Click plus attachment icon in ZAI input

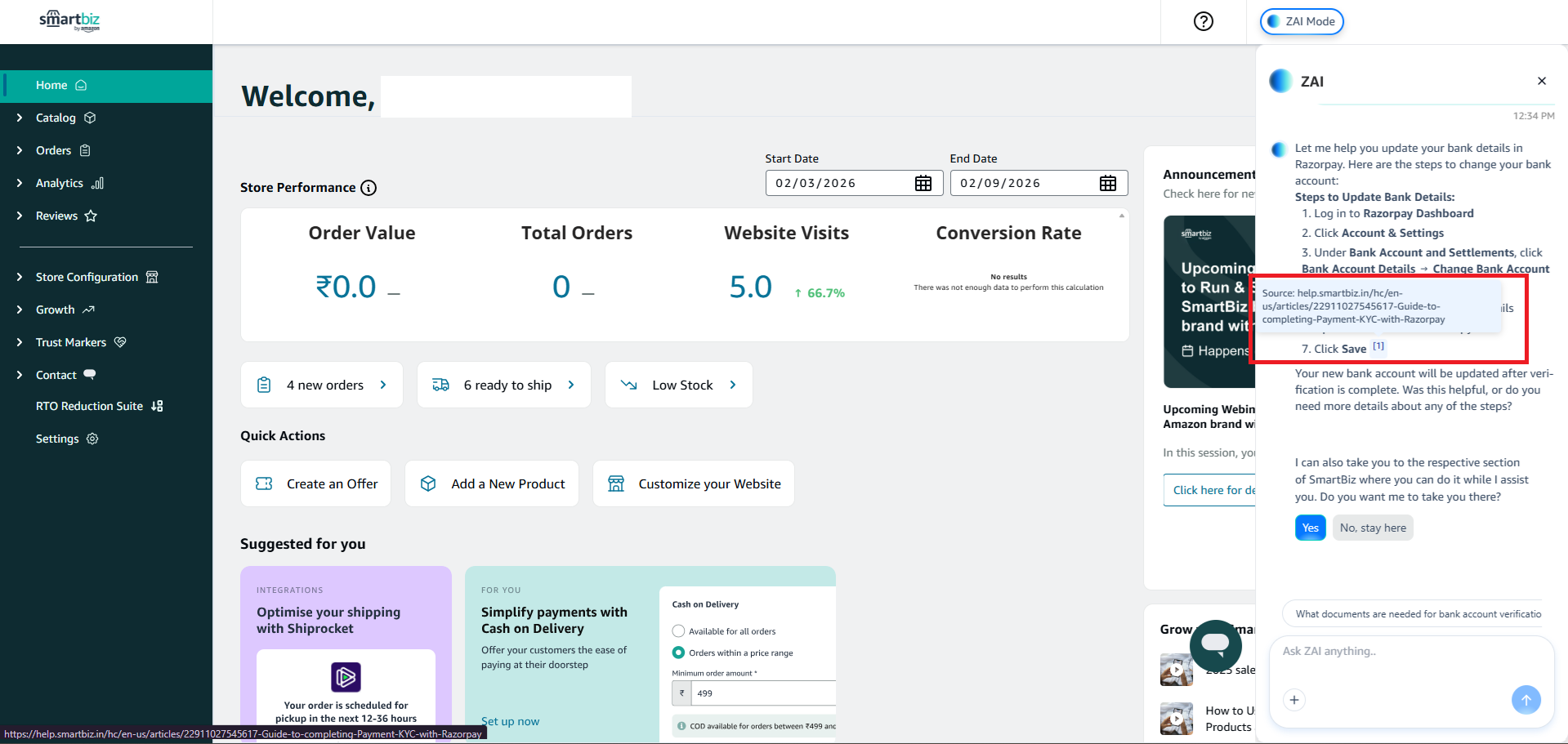click(x=1293, y=700)
